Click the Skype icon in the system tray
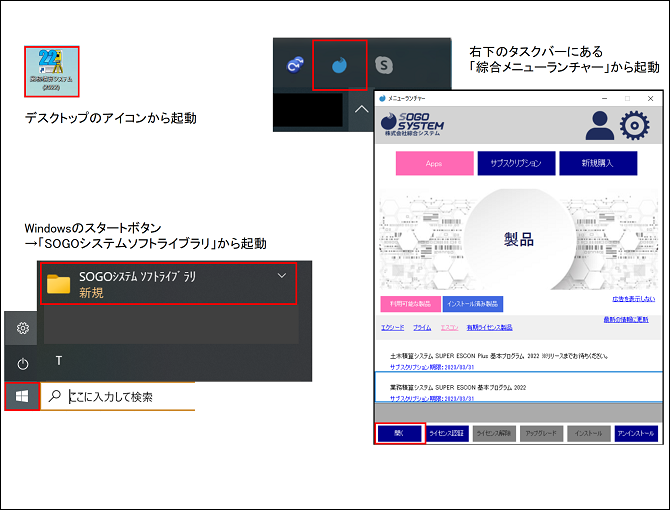The height and width of the screenshot is (510, 670). (x=384, y=65)
